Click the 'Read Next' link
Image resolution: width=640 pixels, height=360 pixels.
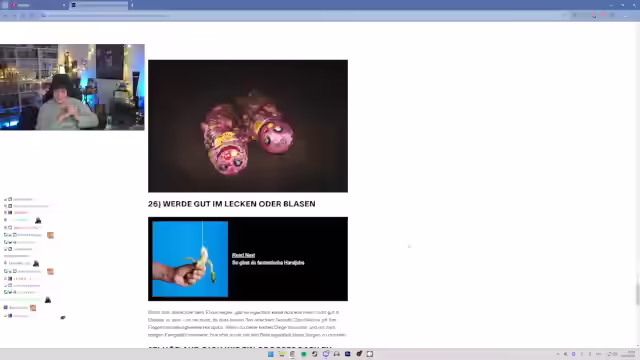243,255
